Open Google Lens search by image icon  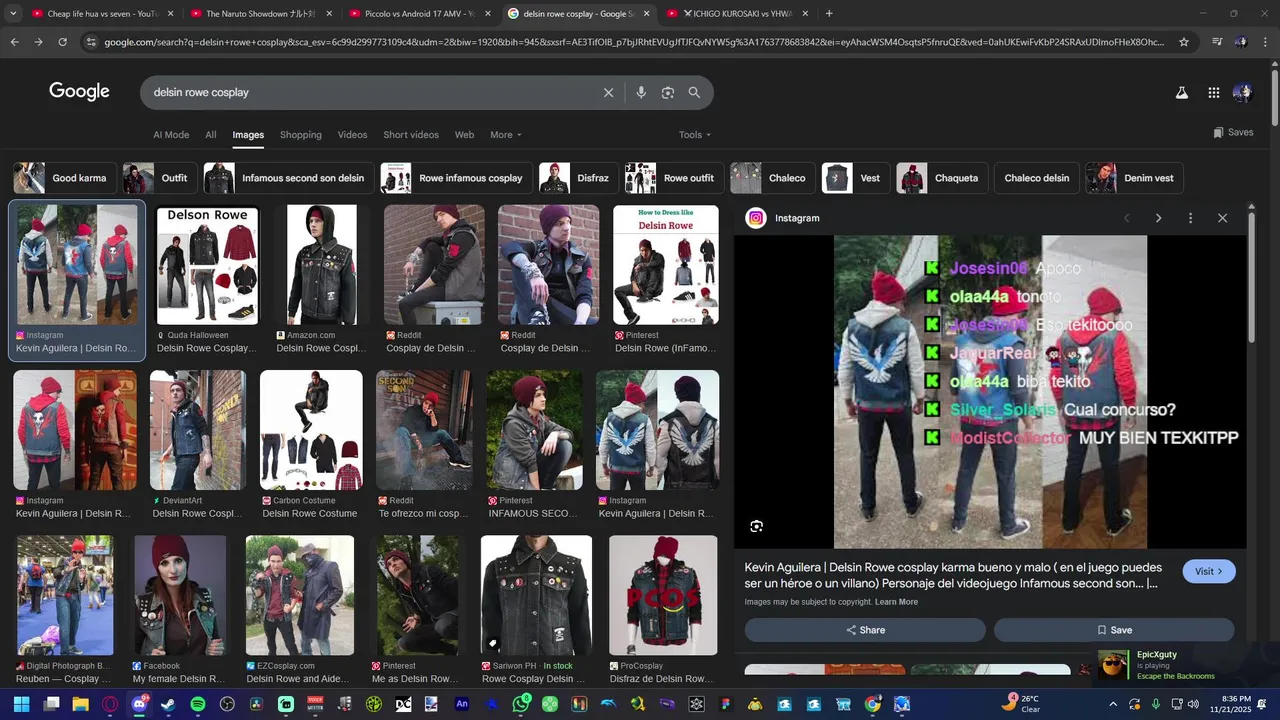668,92
